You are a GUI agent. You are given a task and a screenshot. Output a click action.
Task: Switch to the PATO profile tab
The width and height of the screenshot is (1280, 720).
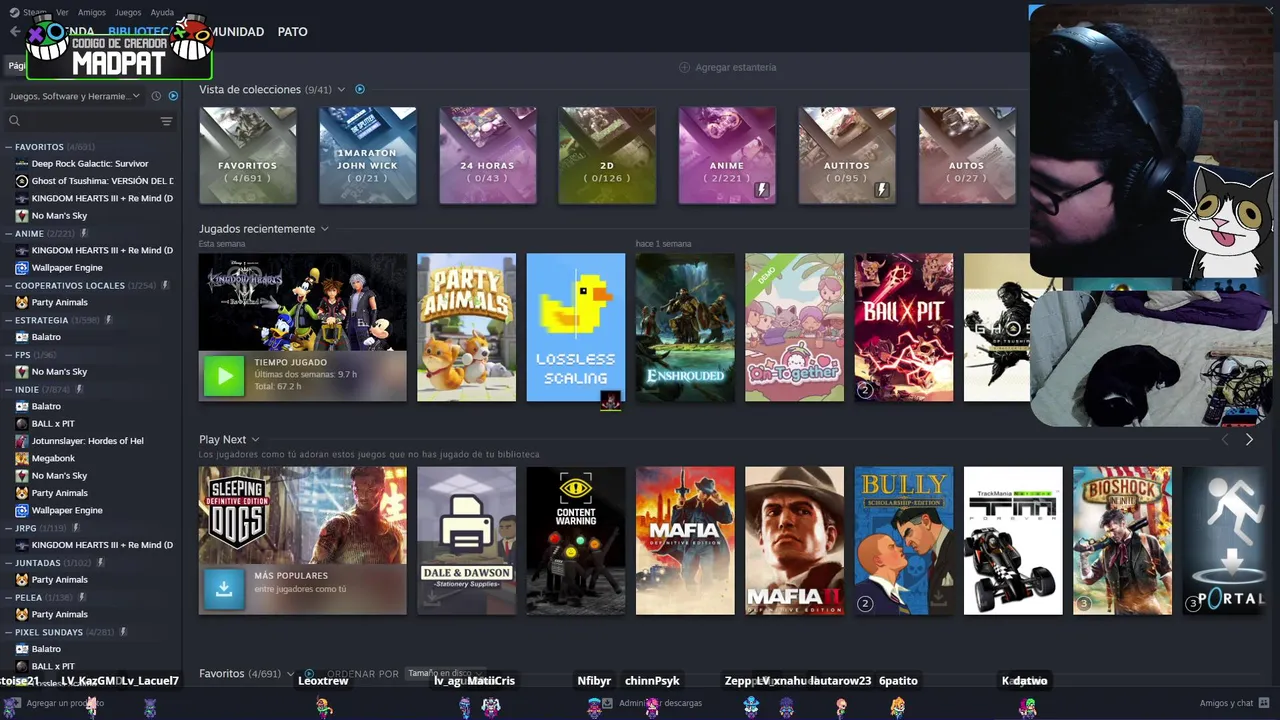(x=292, y=32)
